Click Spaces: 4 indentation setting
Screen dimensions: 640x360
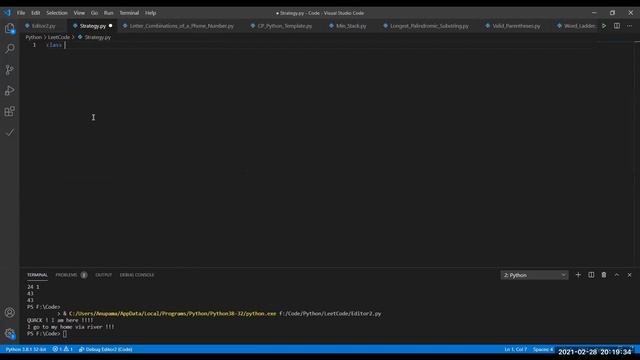(543, 349)
